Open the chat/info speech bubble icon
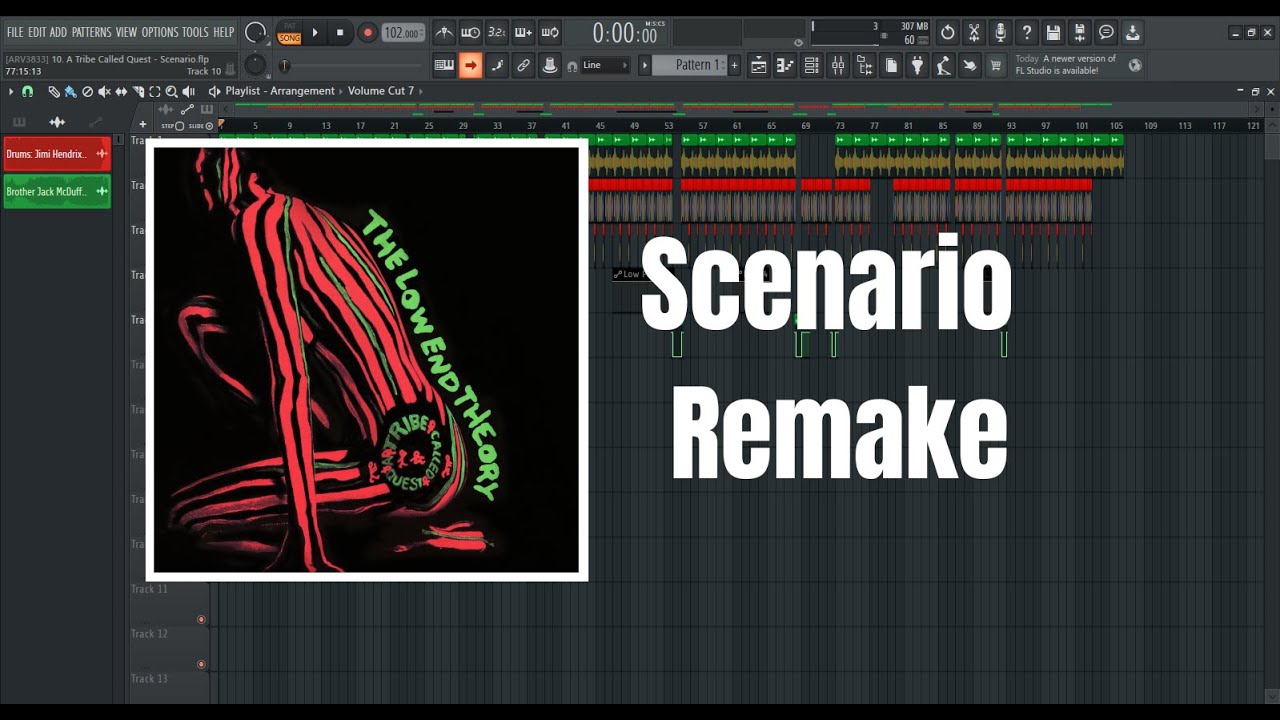Screen dimensions: 1280x720 coord(1106,32)
